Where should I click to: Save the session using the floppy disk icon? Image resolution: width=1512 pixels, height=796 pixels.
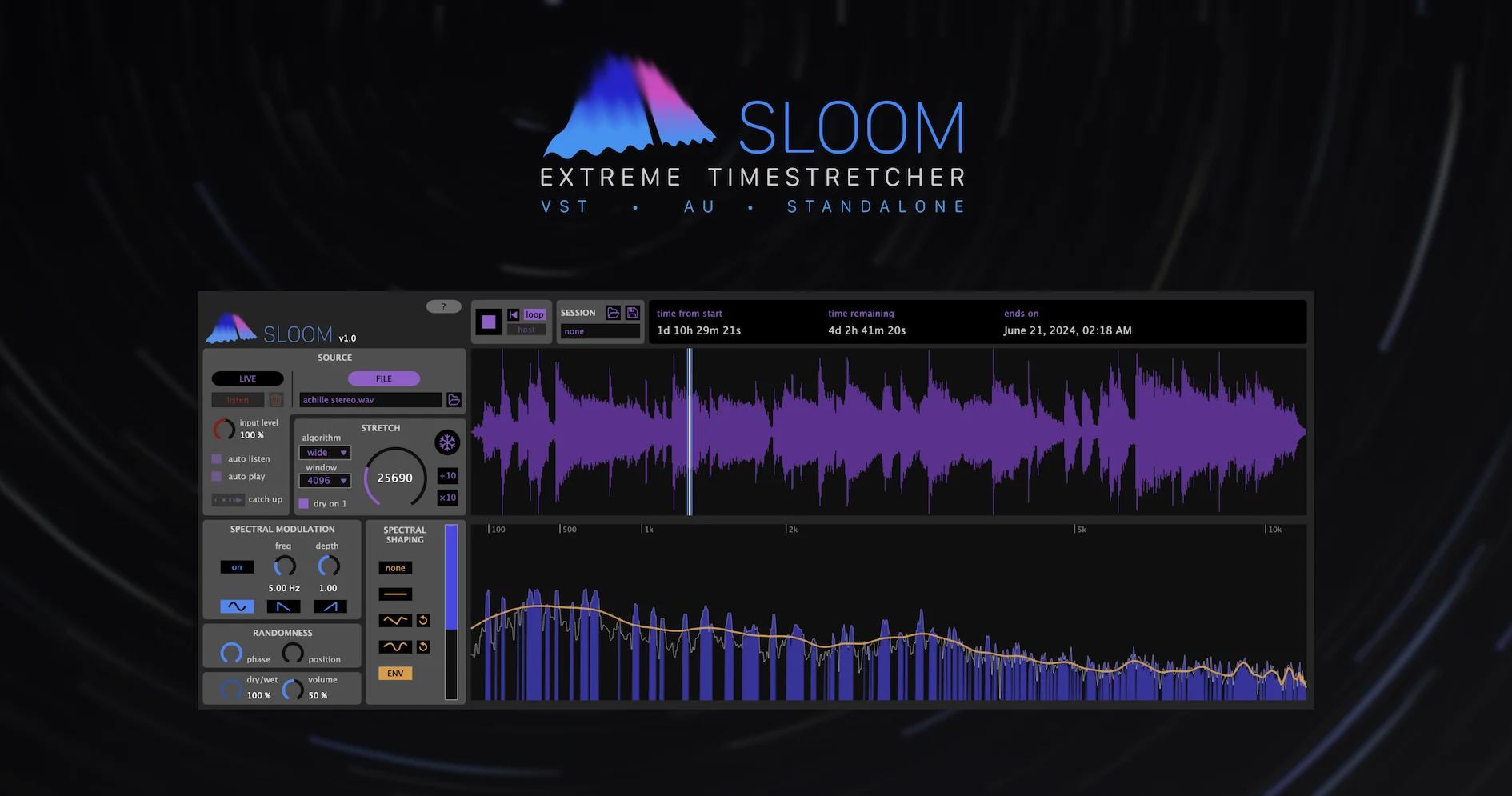(x=632, y=312)
